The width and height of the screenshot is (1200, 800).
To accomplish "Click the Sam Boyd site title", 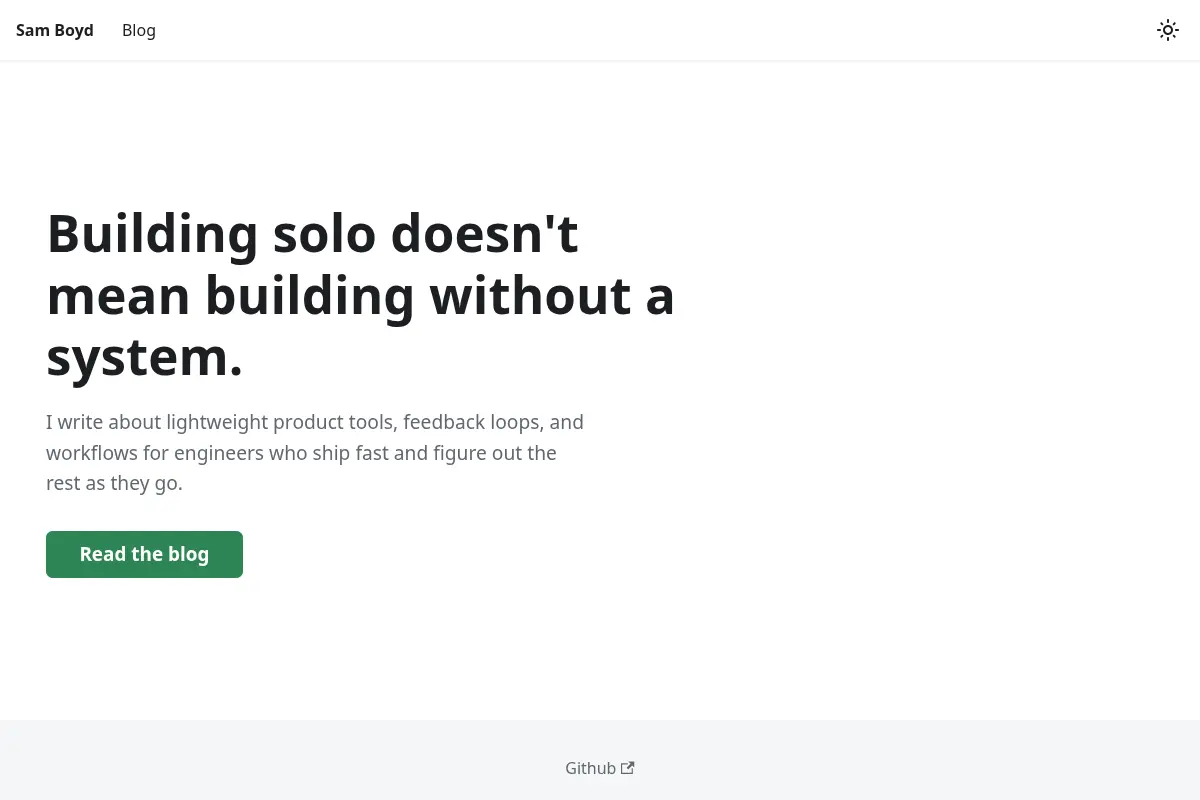I will tap(55, 30).
